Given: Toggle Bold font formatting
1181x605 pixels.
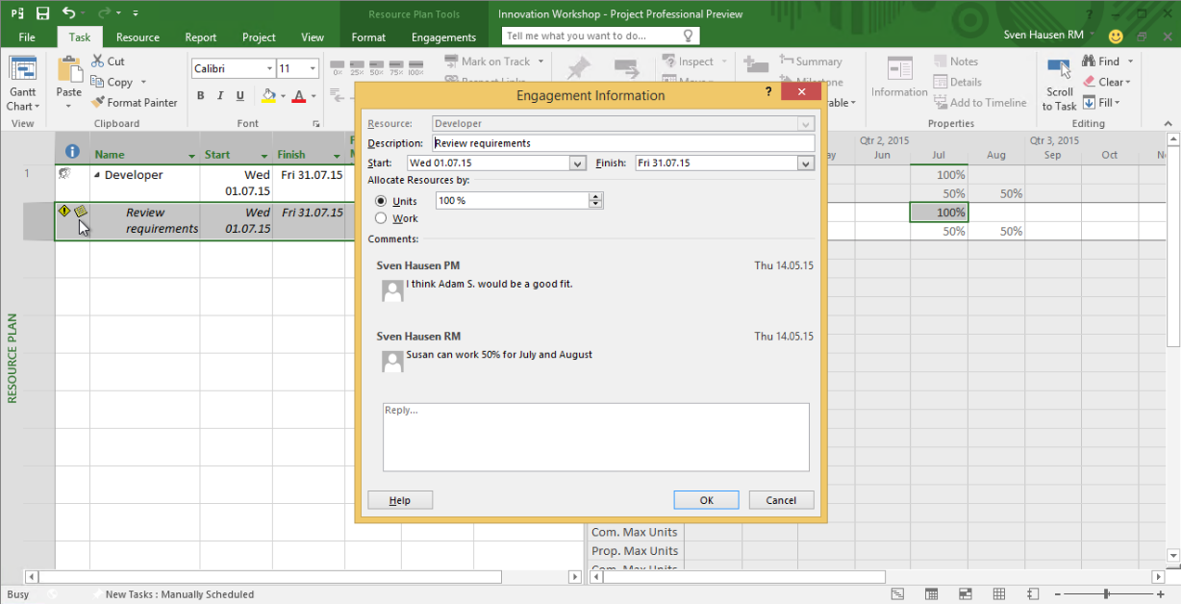Looking at the screenshot, I should click(200, 96).
